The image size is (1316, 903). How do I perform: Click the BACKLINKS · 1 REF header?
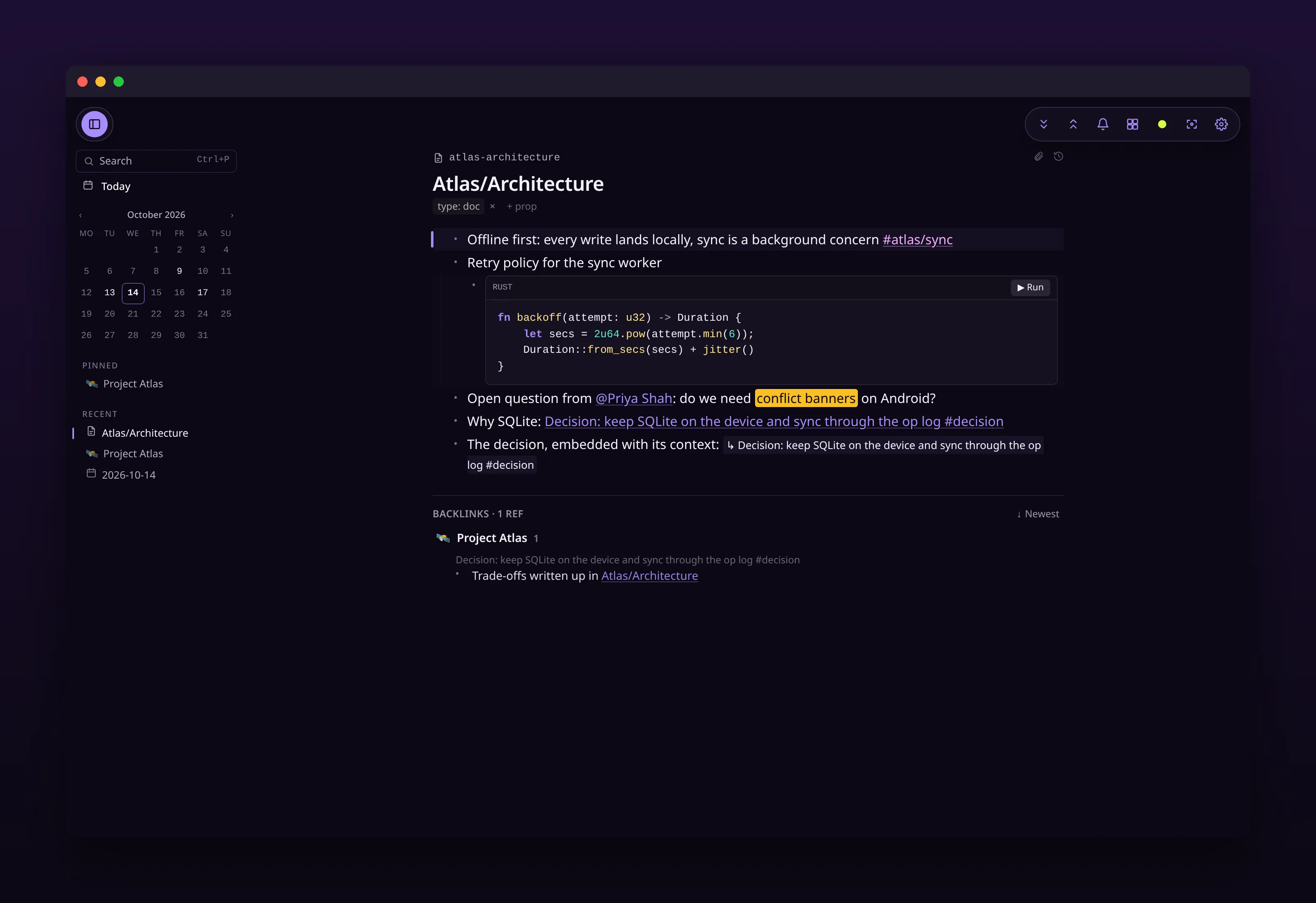pos(478,514)
